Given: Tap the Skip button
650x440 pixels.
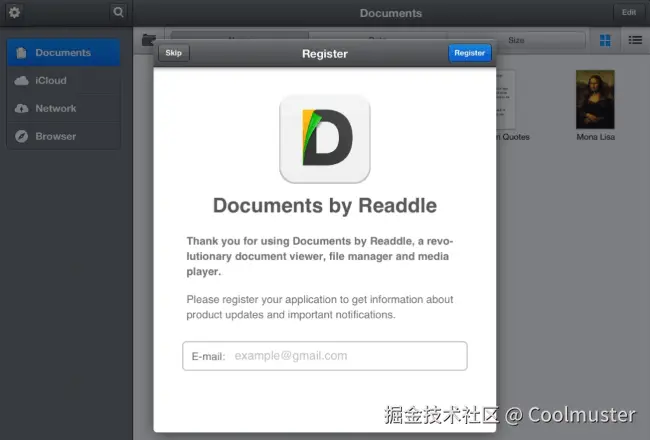Looking at the screenshot, I should 174,53.
